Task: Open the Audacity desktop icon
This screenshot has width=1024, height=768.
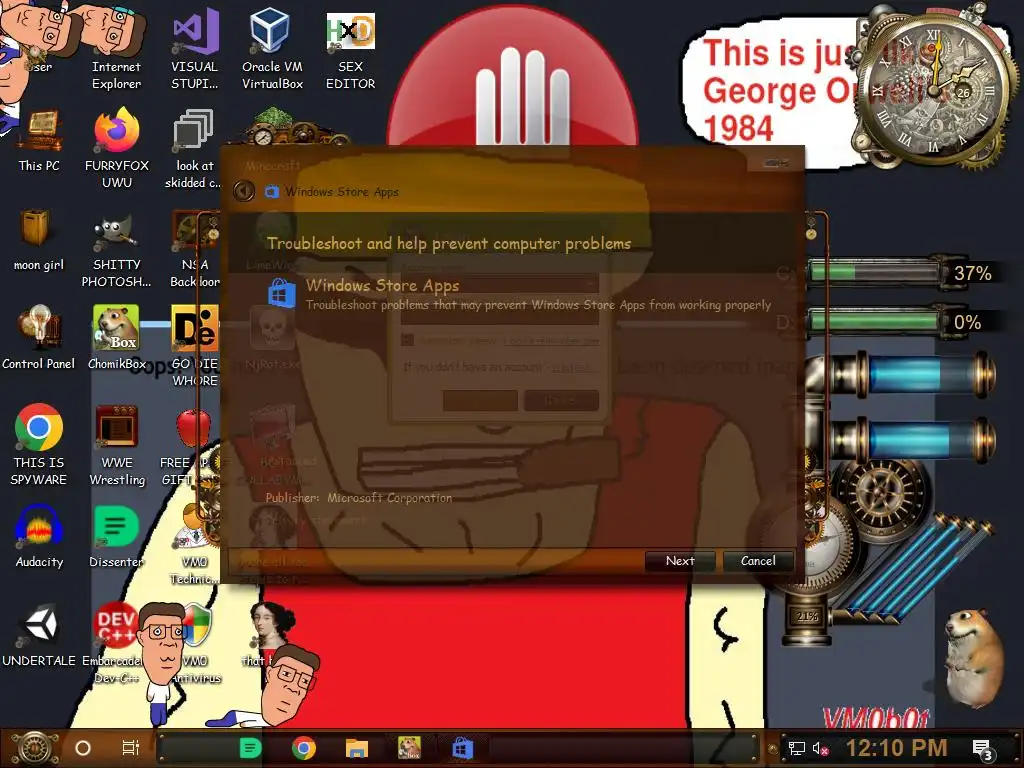Action: coord(39,537)
